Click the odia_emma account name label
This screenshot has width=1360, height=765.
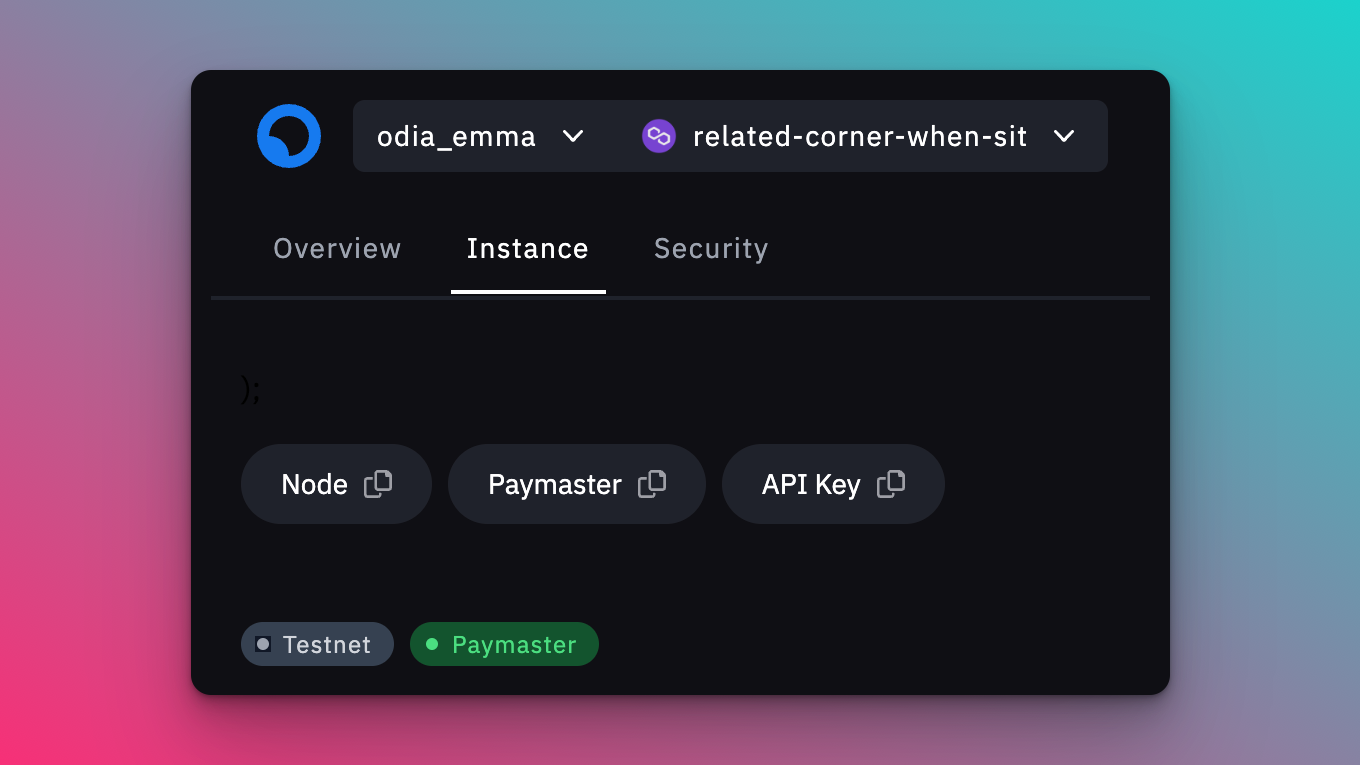(x=456, y=136)
